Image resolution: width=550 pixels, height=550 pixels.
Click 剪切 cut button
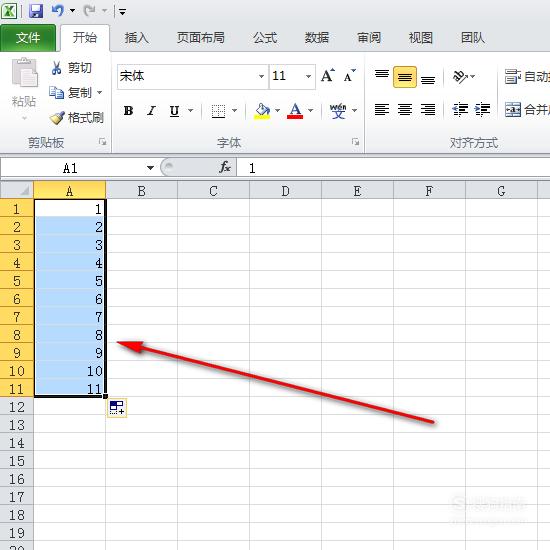coord(71,68)
